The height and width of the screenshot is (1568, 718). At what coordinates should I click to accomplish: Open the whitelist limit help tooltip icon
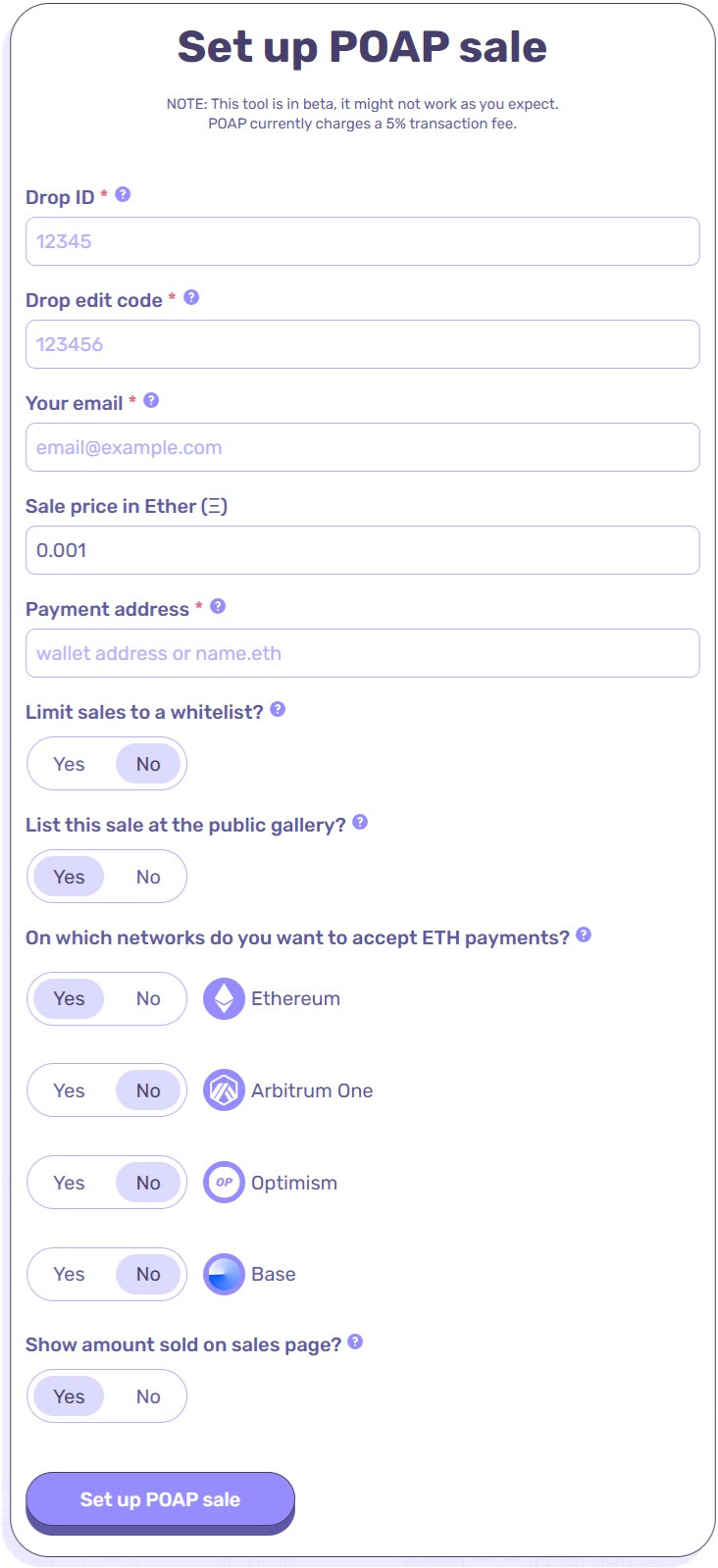click(278, 709)
